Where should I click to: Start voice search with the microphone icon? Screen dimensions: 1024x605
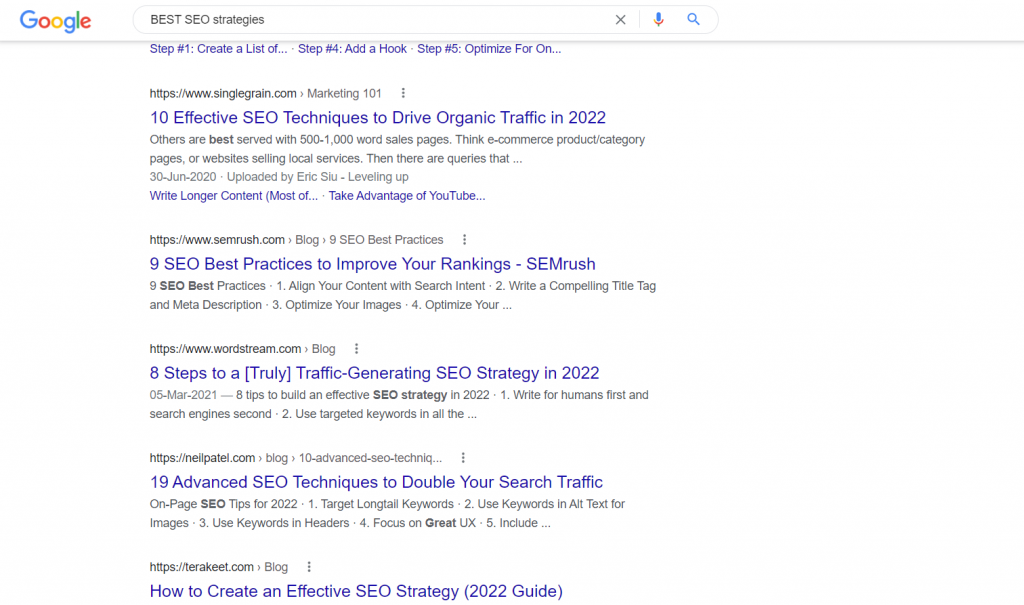(x=658, y=20)
